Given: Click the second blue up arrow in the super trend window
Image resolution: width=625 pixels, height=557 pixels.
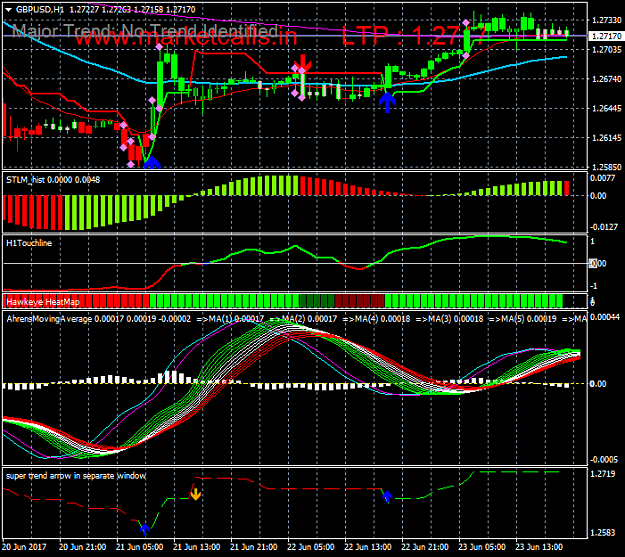Looking at the screenshot, I should click(x=387, y=497).
